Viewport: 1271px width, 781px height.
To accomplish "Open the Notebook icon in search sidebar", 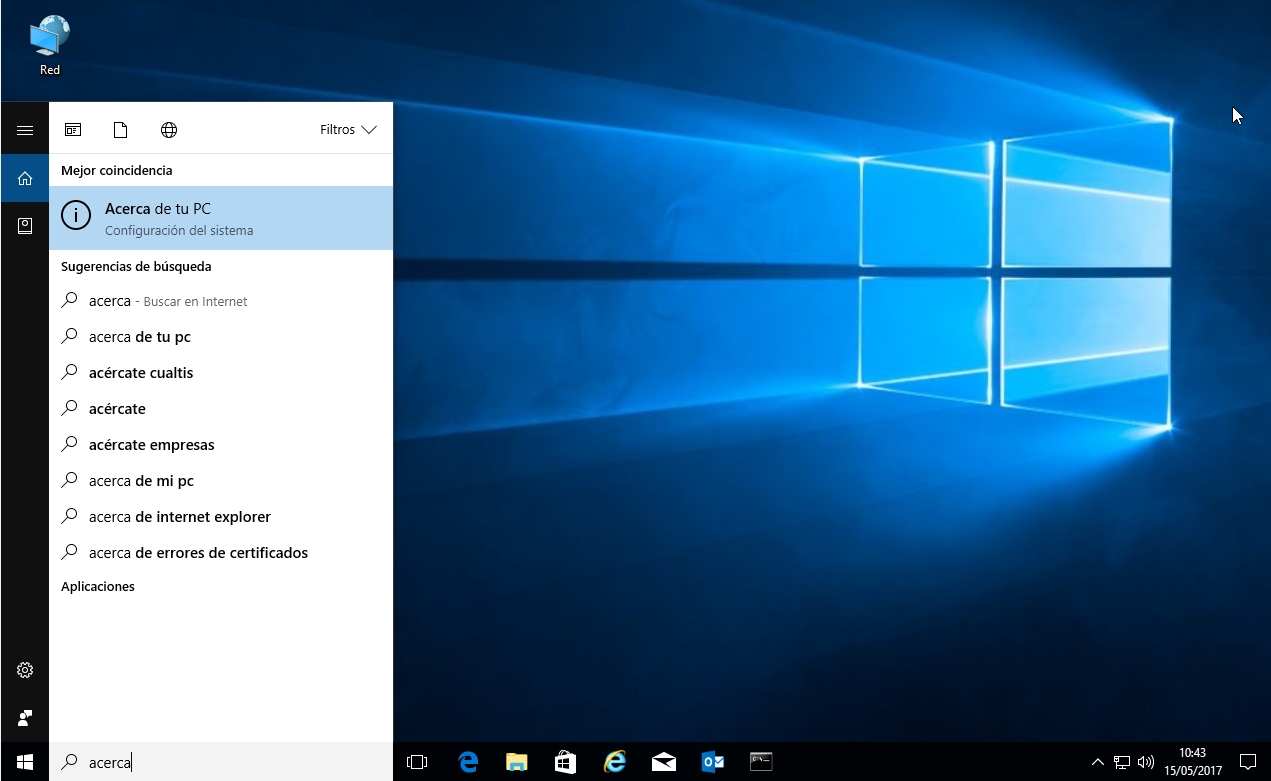I will pyautogui.click(x=25, y=226).
